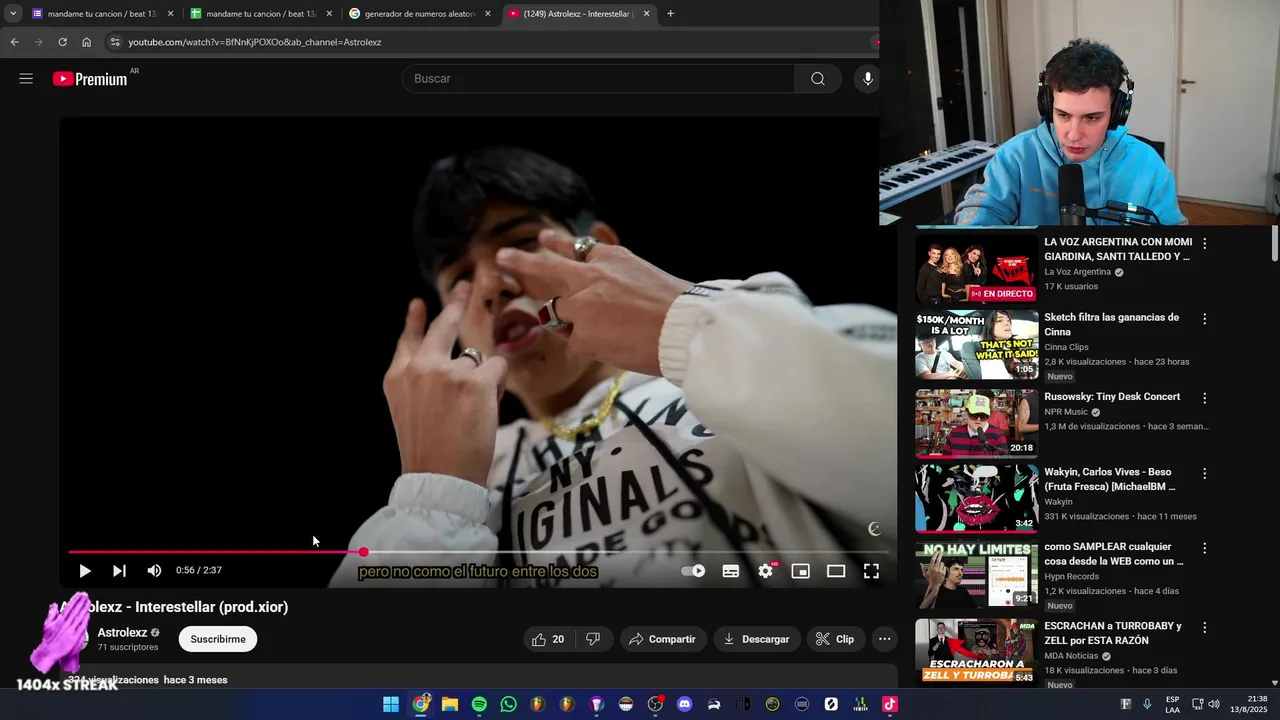Play the paused Astrolexz video

tap(85, 571)
